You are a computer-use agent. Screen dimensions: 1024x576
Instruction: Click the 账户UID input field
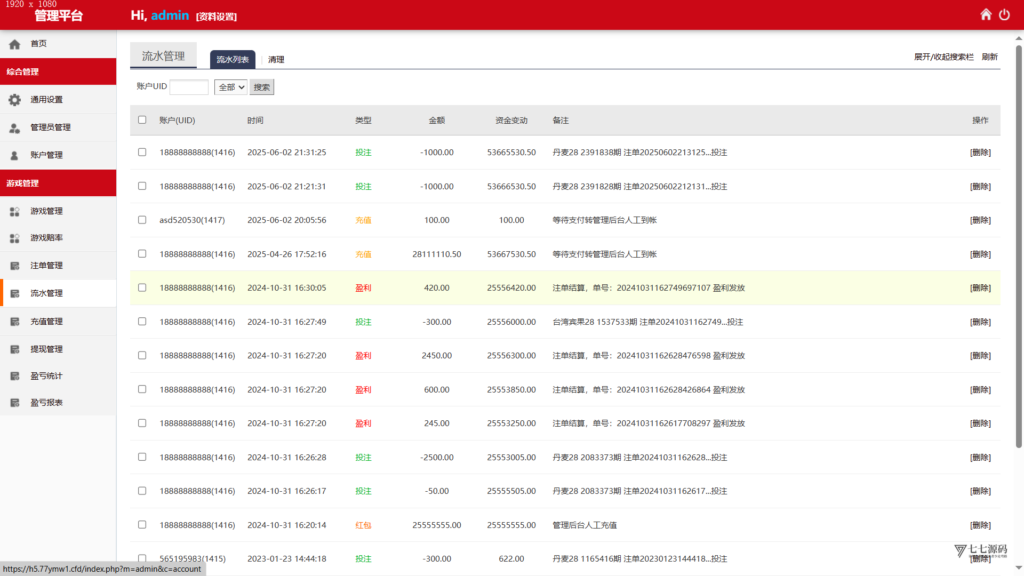click(x=189, y=87)
